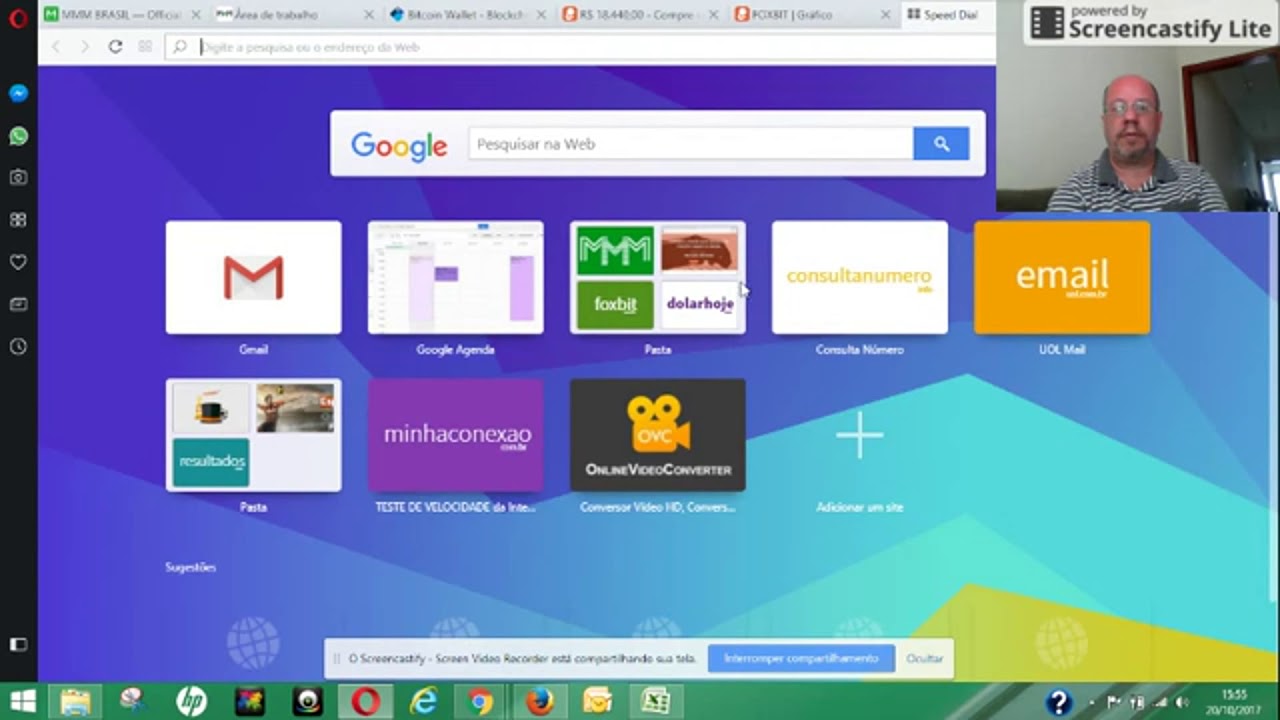Open File Explorer from the taskbar
Screen dimensions: 1280x720
pyautogui.click(x=75, y=701)
